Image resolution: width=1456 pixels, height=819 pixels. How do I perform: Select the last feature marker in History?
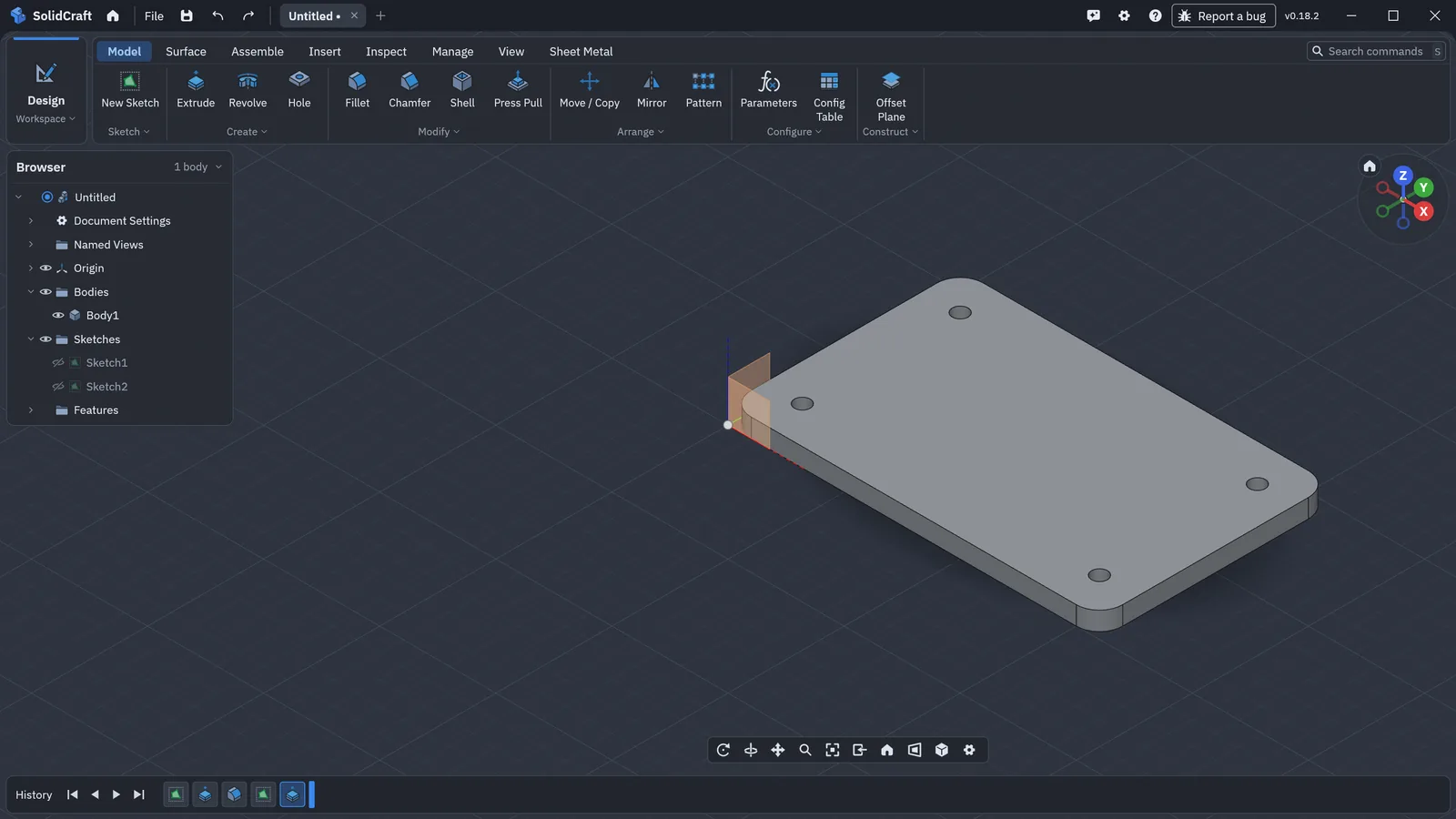[292, 794]
